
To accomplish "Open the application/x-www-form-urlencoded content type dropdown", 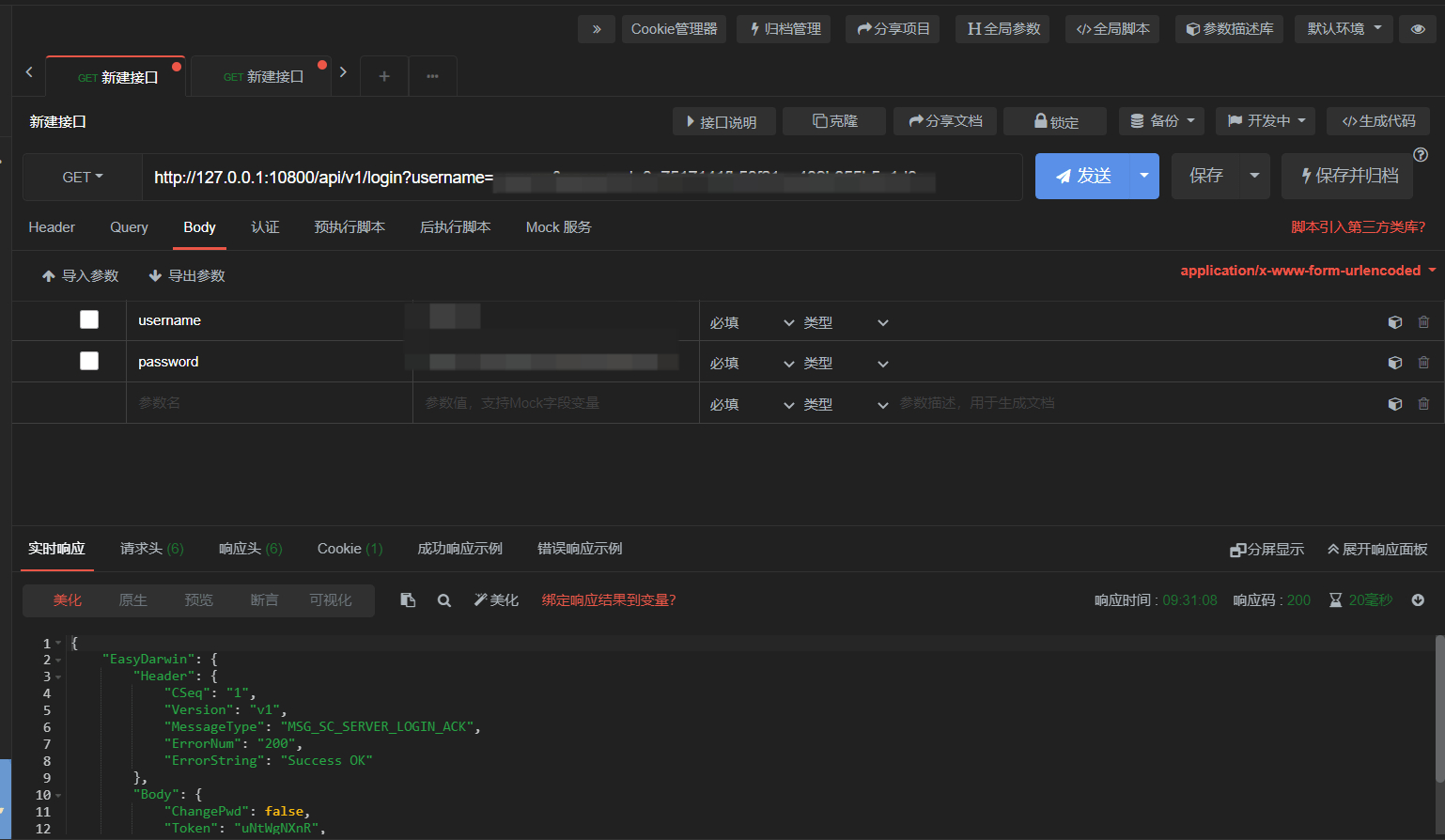I will (1308, 271).
